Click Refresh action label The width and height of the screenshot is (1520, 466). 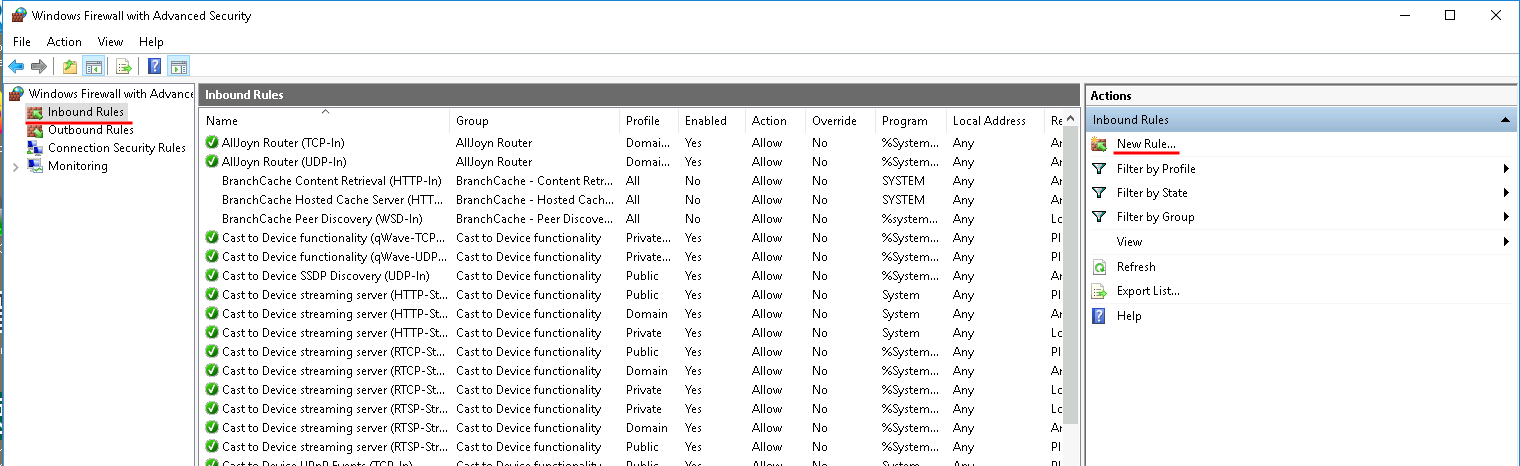[1136, 267]
